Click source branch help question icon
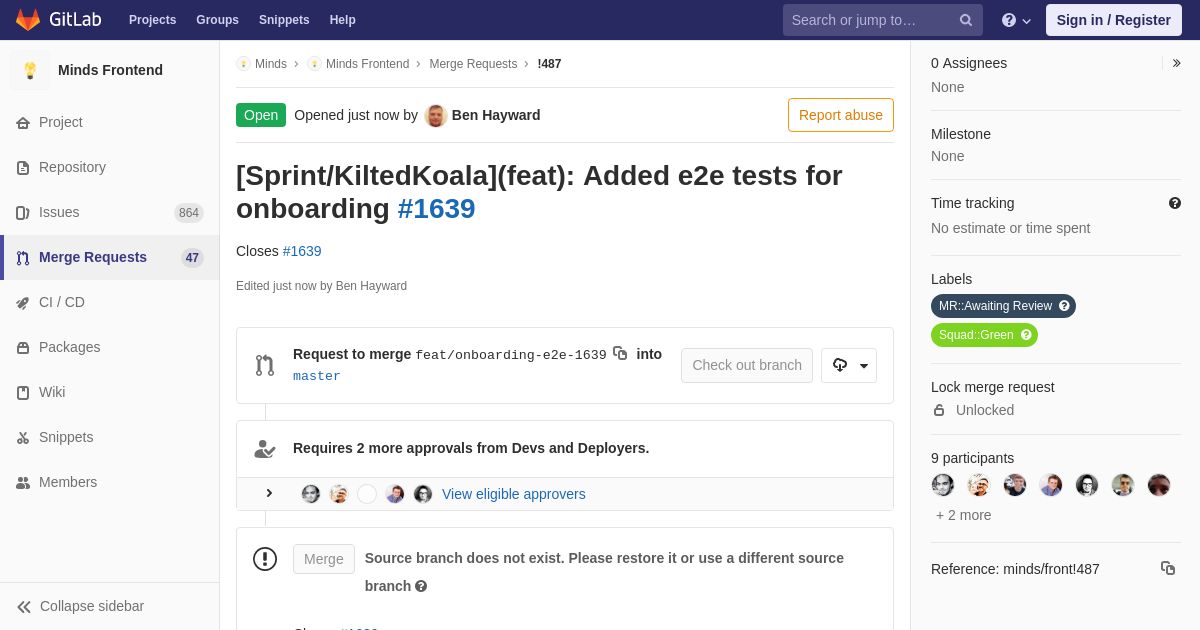 tap(421, 586)
